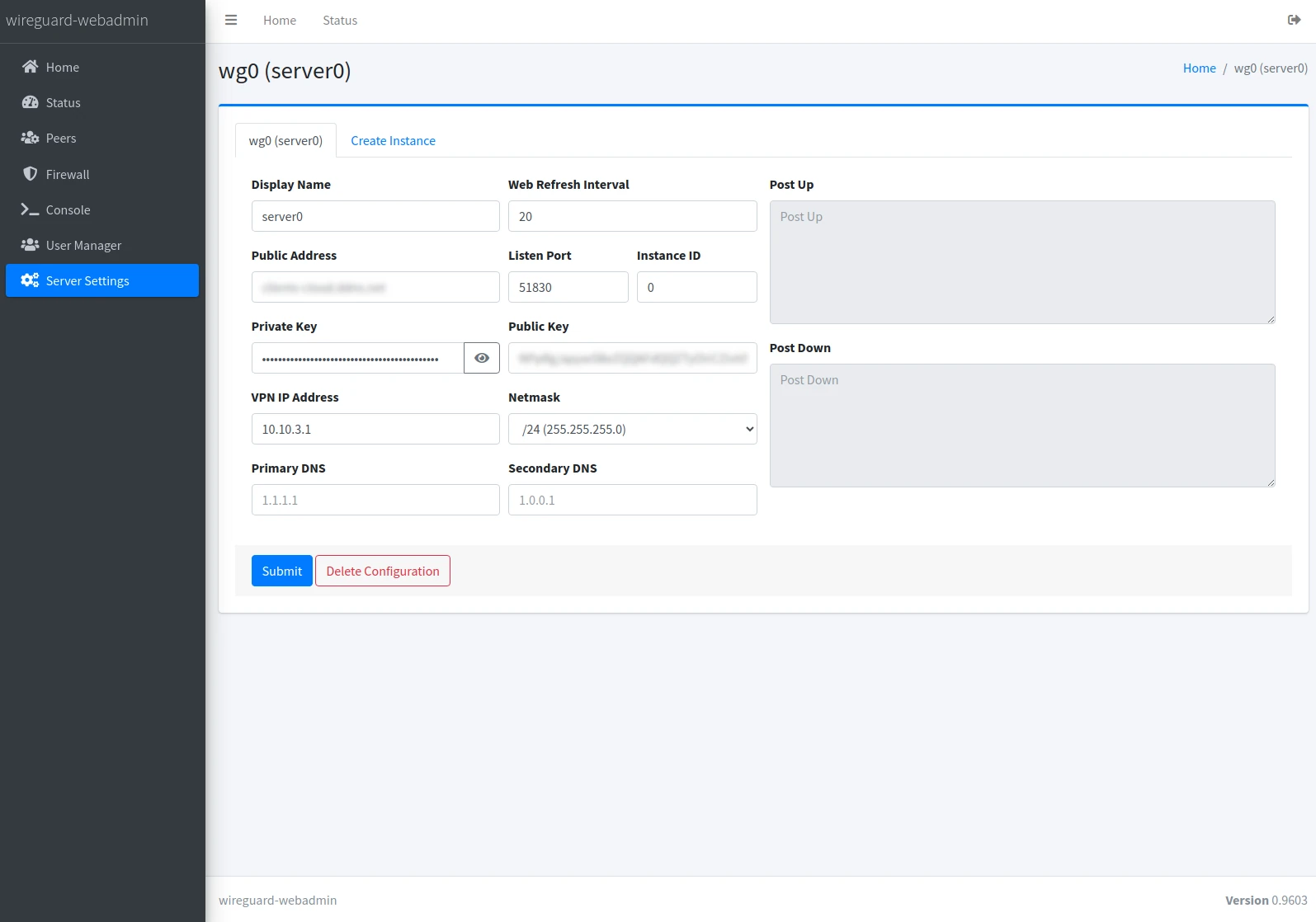Open User Manager label in sidebar

(x=83, y=246)
